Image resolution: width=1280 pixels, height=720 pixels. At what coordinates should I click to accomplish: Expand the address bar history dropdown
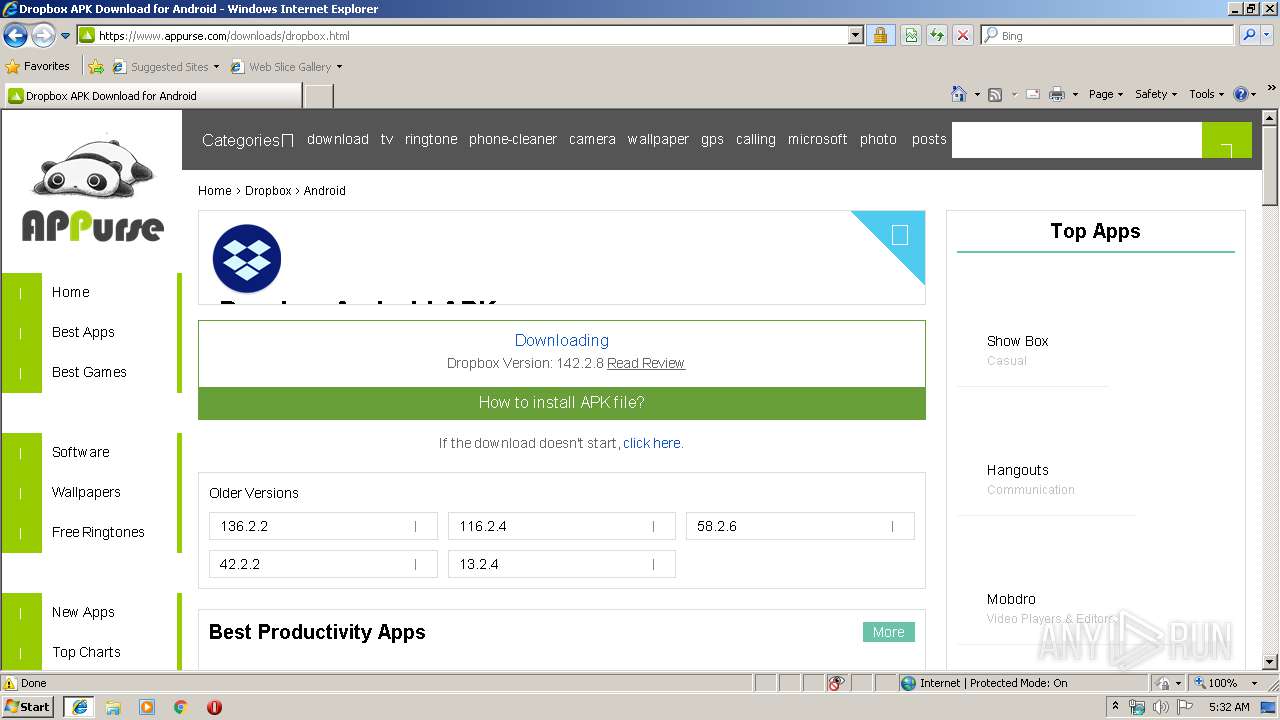pos(856,35)
